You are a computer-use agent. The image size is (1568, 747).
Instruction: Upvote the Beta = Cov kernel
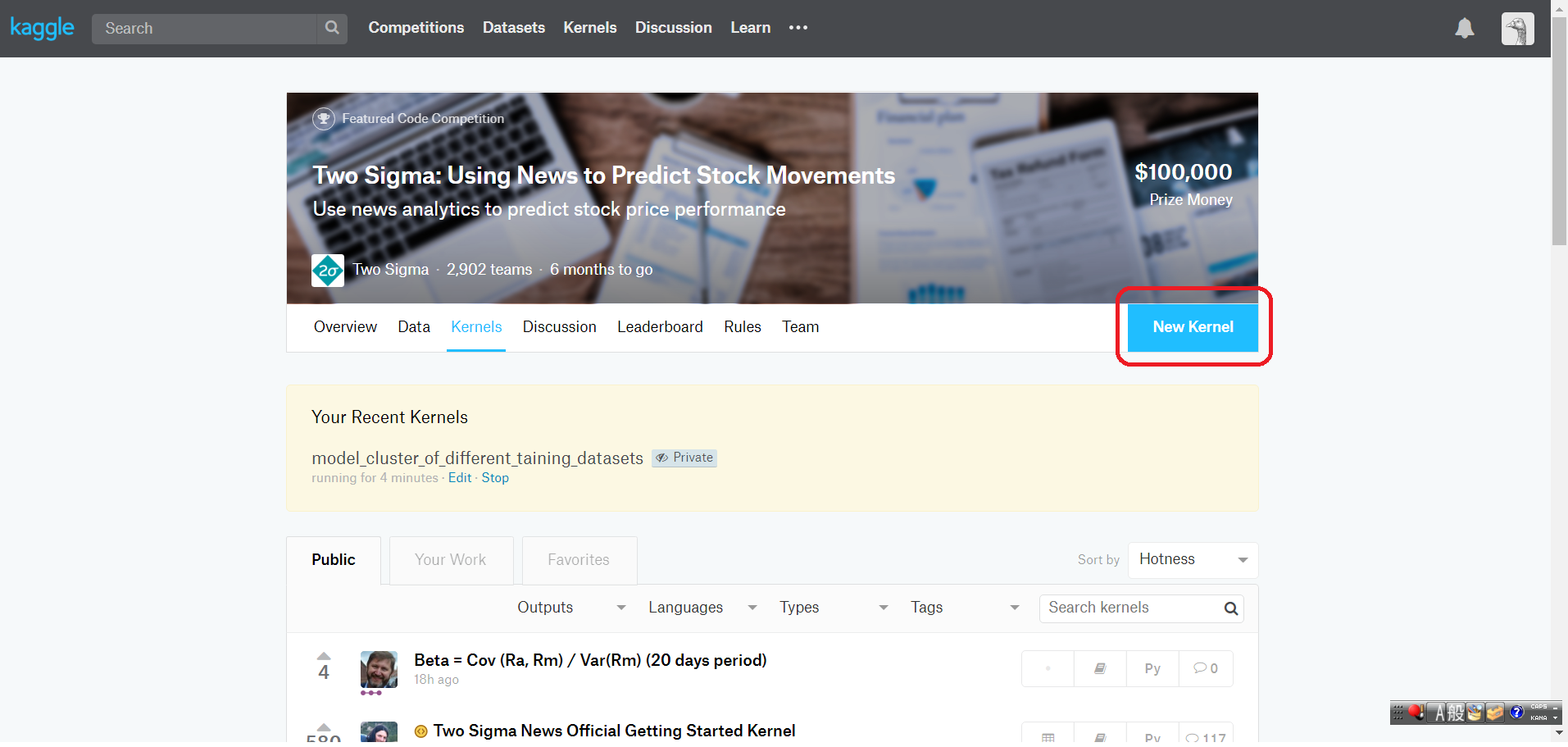pyautogui.click(x=324, y=656)
